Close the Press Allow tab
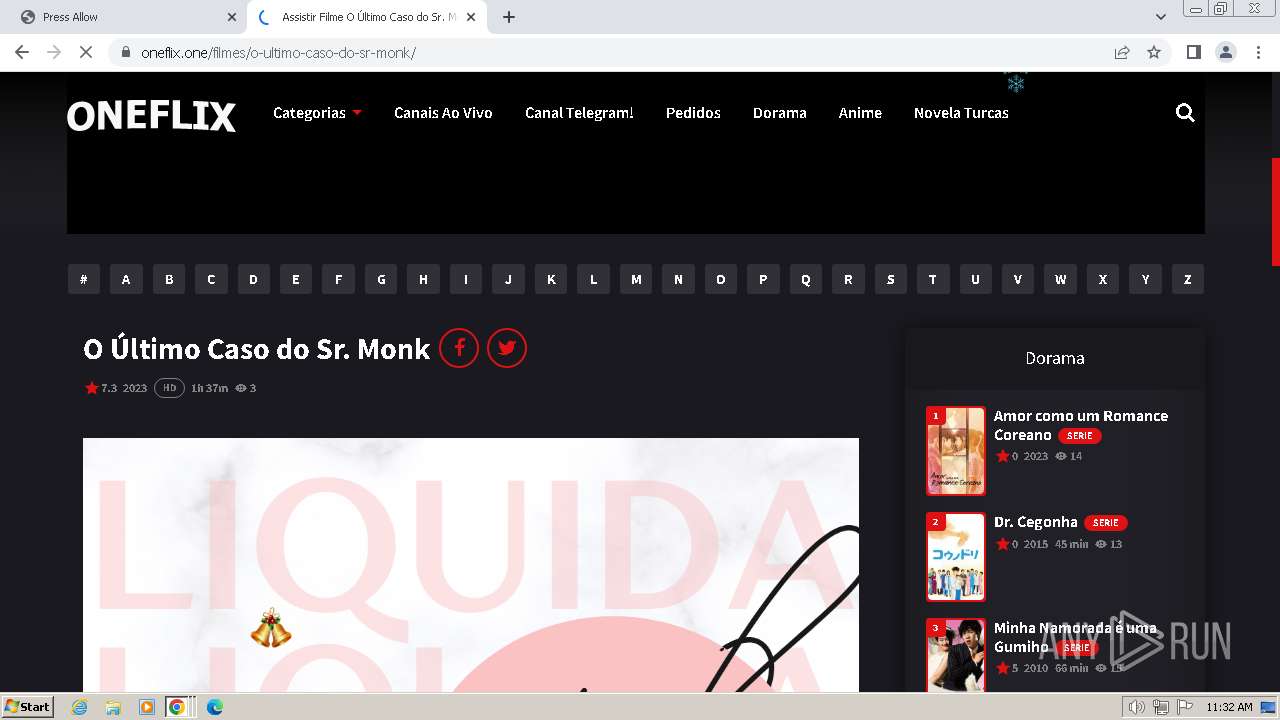The width and height of the screenshot is (1280, 720). (x=232, y=17)
